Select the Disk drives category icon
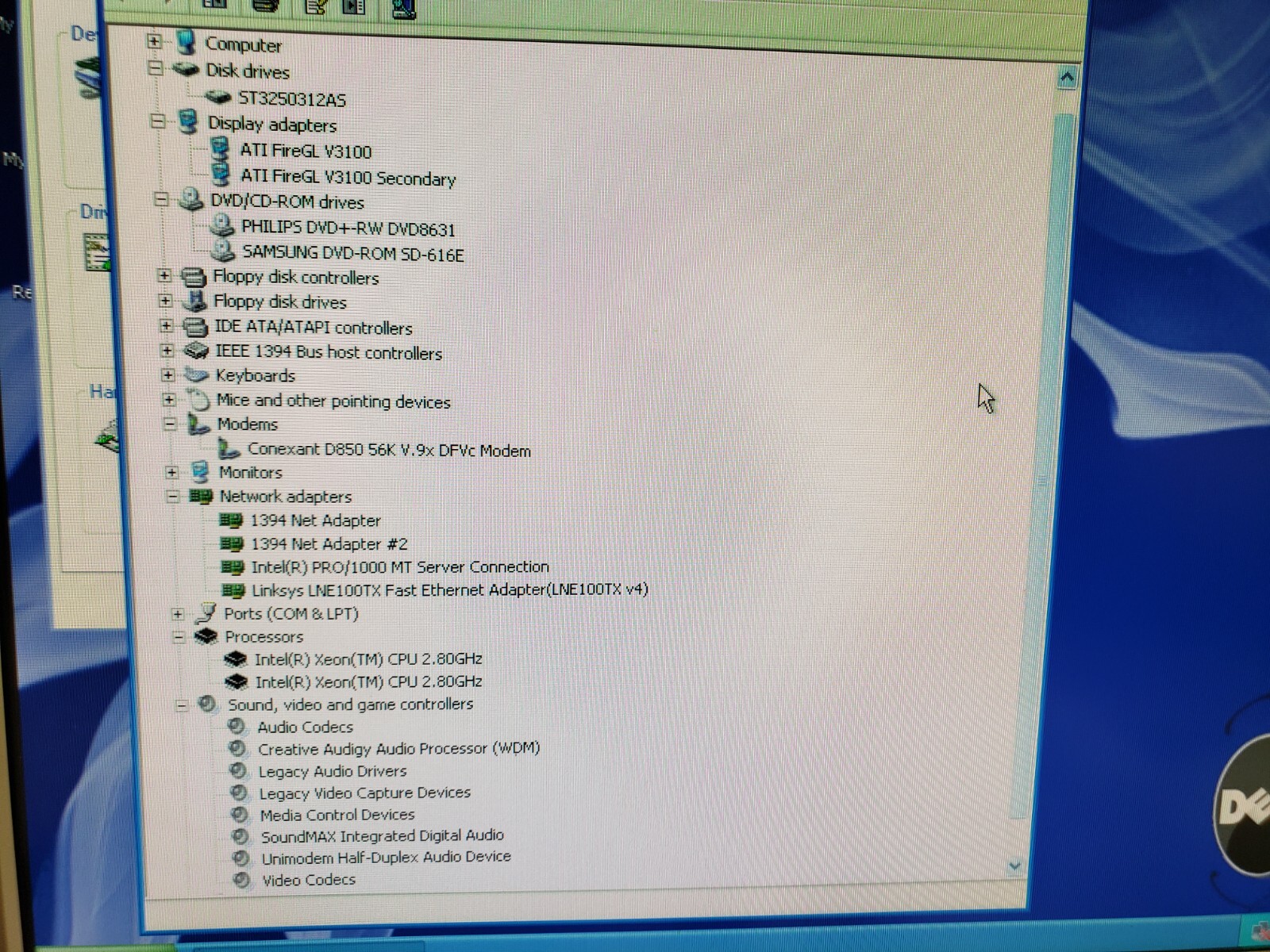This screenshot has width=1270, height=952. (186, 70)
